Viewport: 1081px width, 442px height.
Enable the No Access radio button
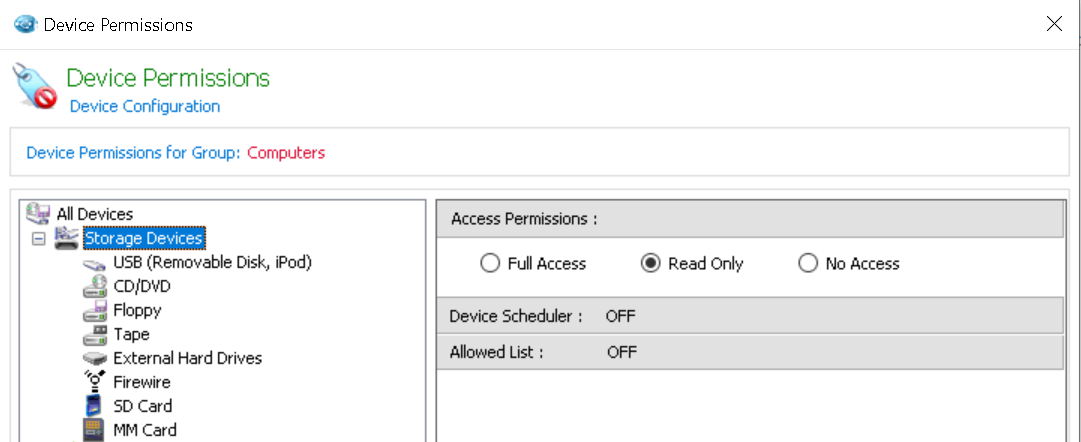[808, 264]
